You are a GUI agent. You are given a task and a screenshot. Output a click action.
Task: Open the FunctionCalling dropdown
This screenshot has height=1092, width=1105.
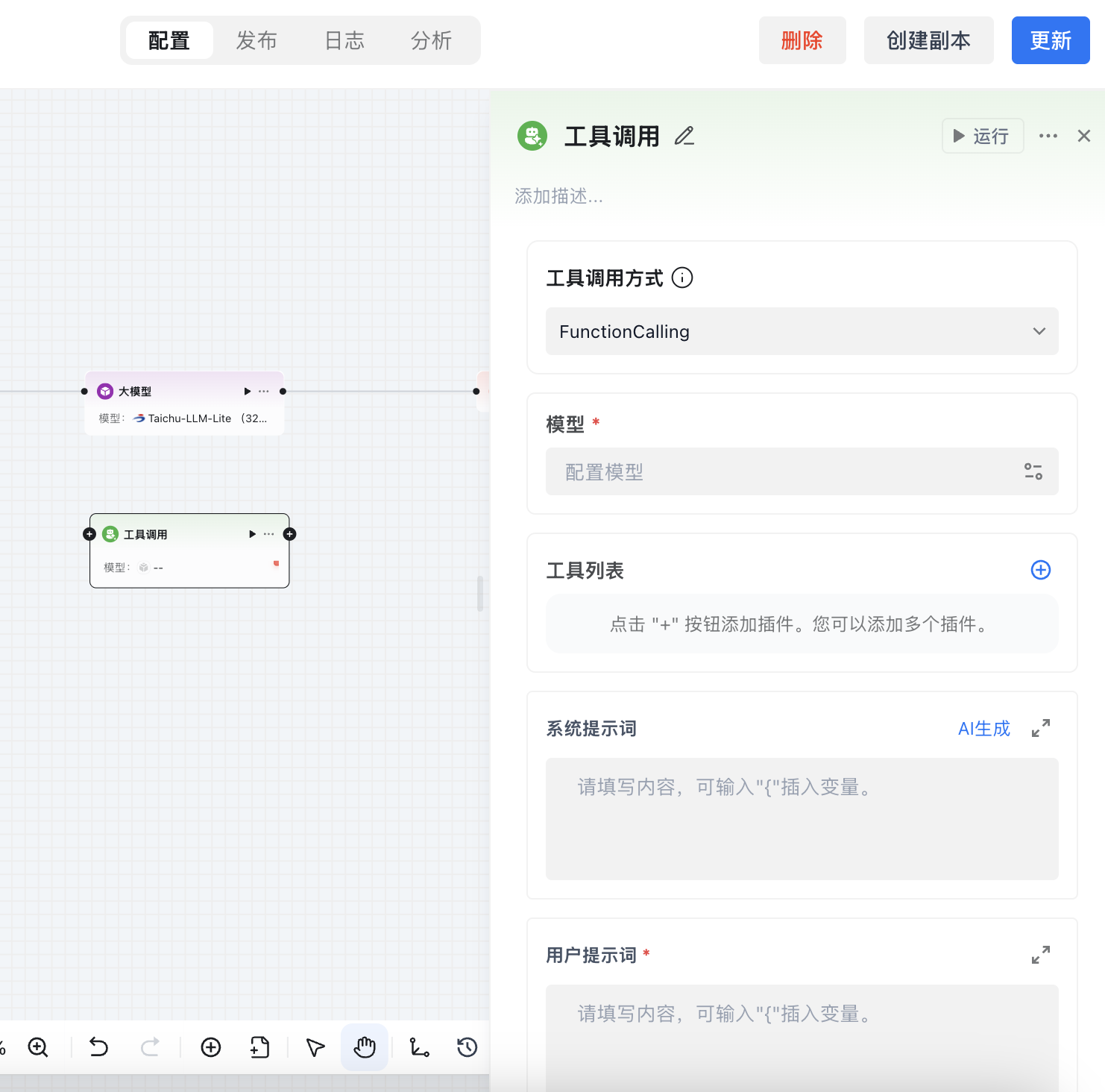click(802, 331)
